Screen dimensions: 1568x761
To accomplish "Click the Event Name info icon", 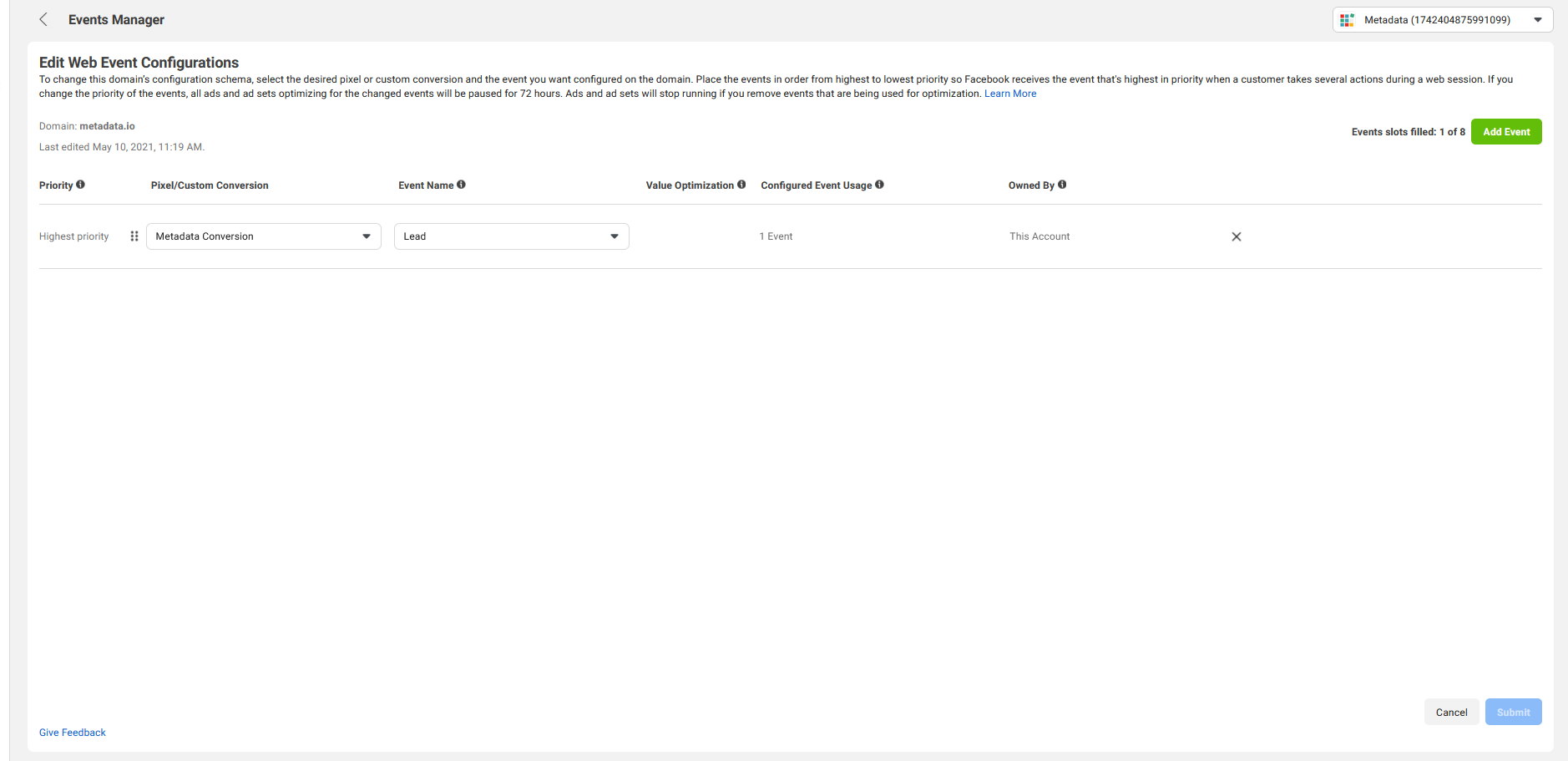I will point(462,185).
